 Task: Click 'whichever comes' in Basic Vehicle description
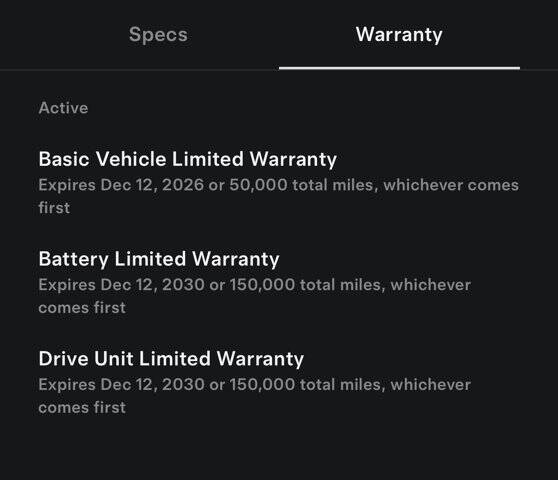(x=451, y=185)
